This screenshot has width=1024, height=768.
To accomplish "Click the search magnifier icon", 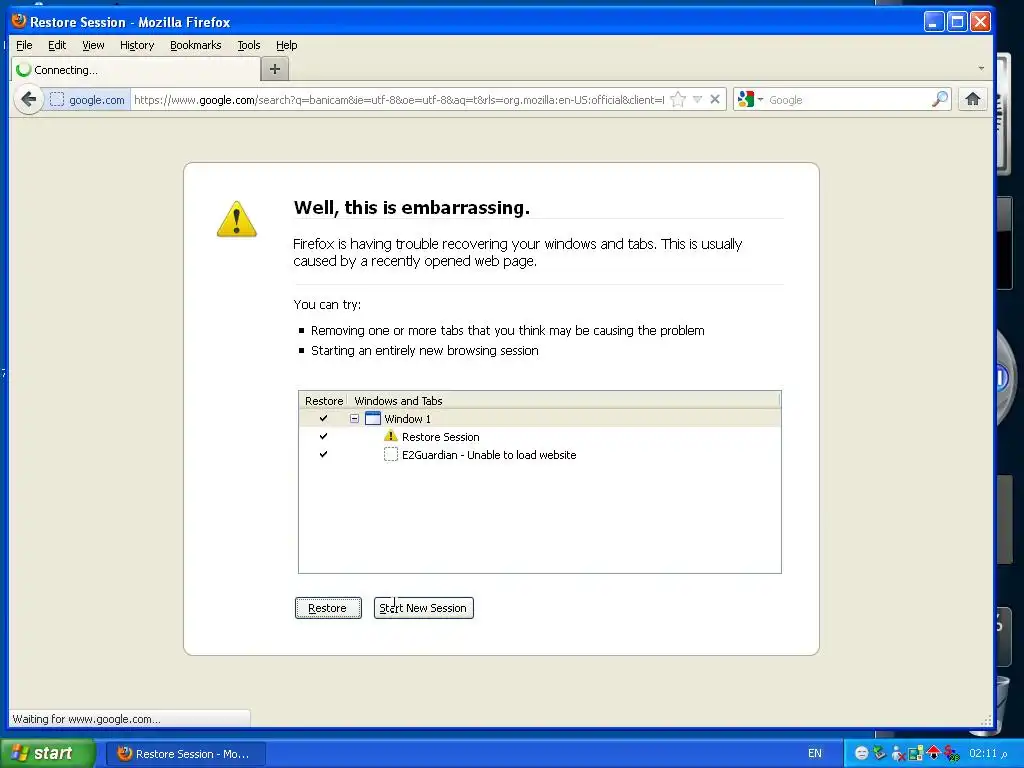I will tap(940, 99).
